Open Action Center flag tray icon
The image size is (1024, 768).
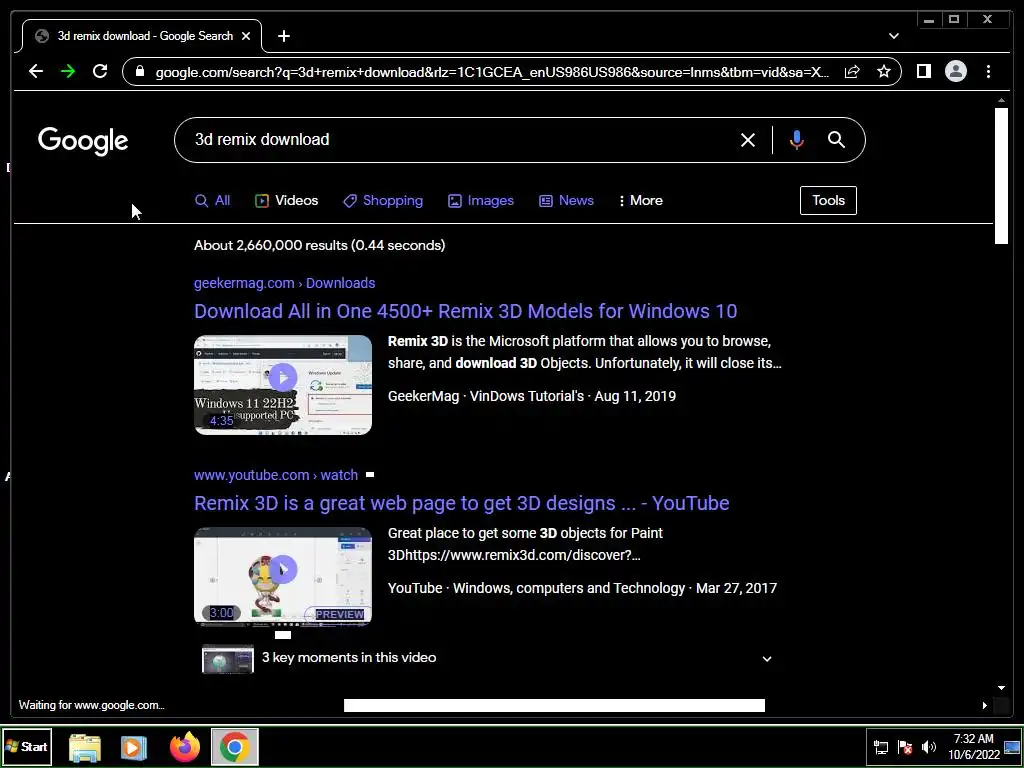coord(904,747)
